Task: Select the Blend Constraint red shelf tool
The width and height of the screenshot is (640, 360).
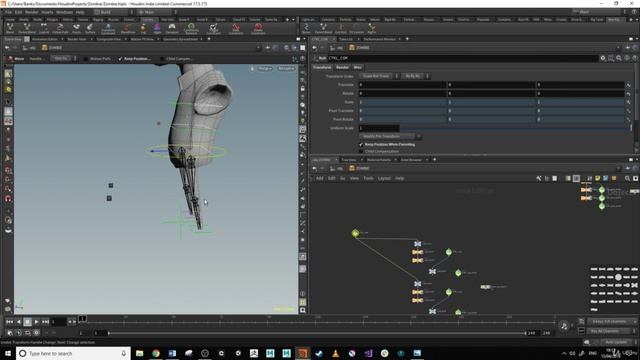Action: (x=236, y=28)
